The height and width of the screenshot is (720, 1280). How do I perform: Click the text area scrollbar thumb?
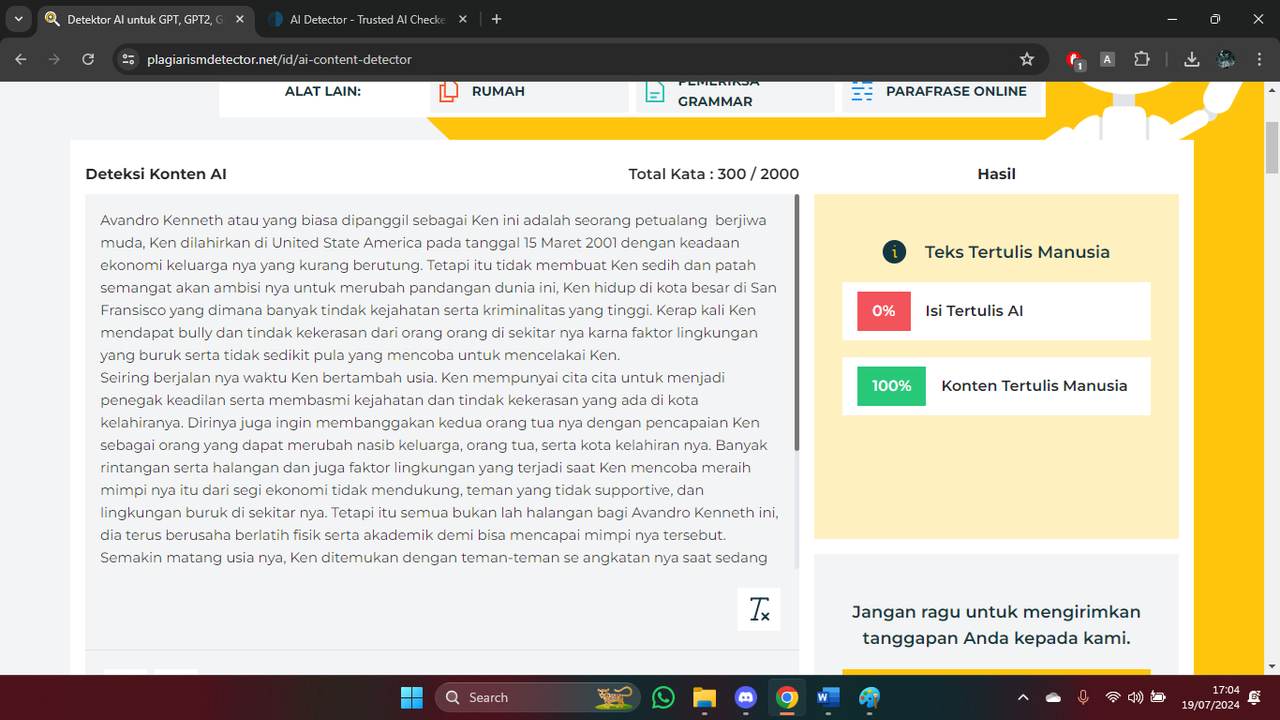(x=796, y=322)
